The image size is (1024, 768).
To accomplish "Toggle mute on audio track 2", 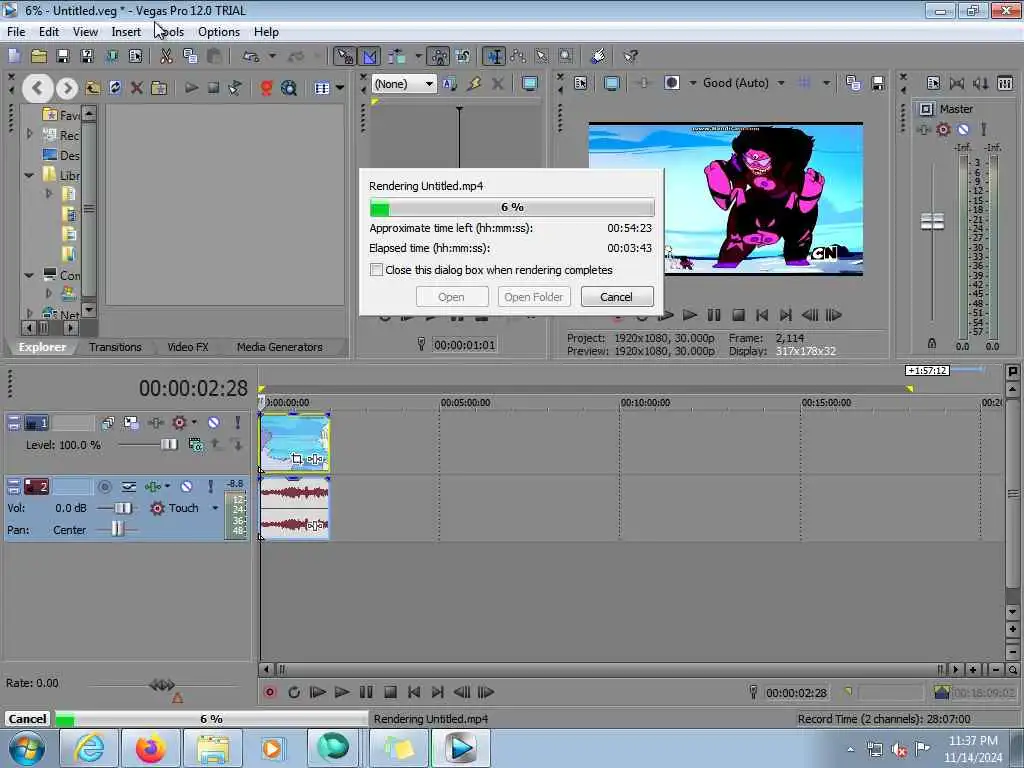I will pyautogui.click(x=186, y=487).
